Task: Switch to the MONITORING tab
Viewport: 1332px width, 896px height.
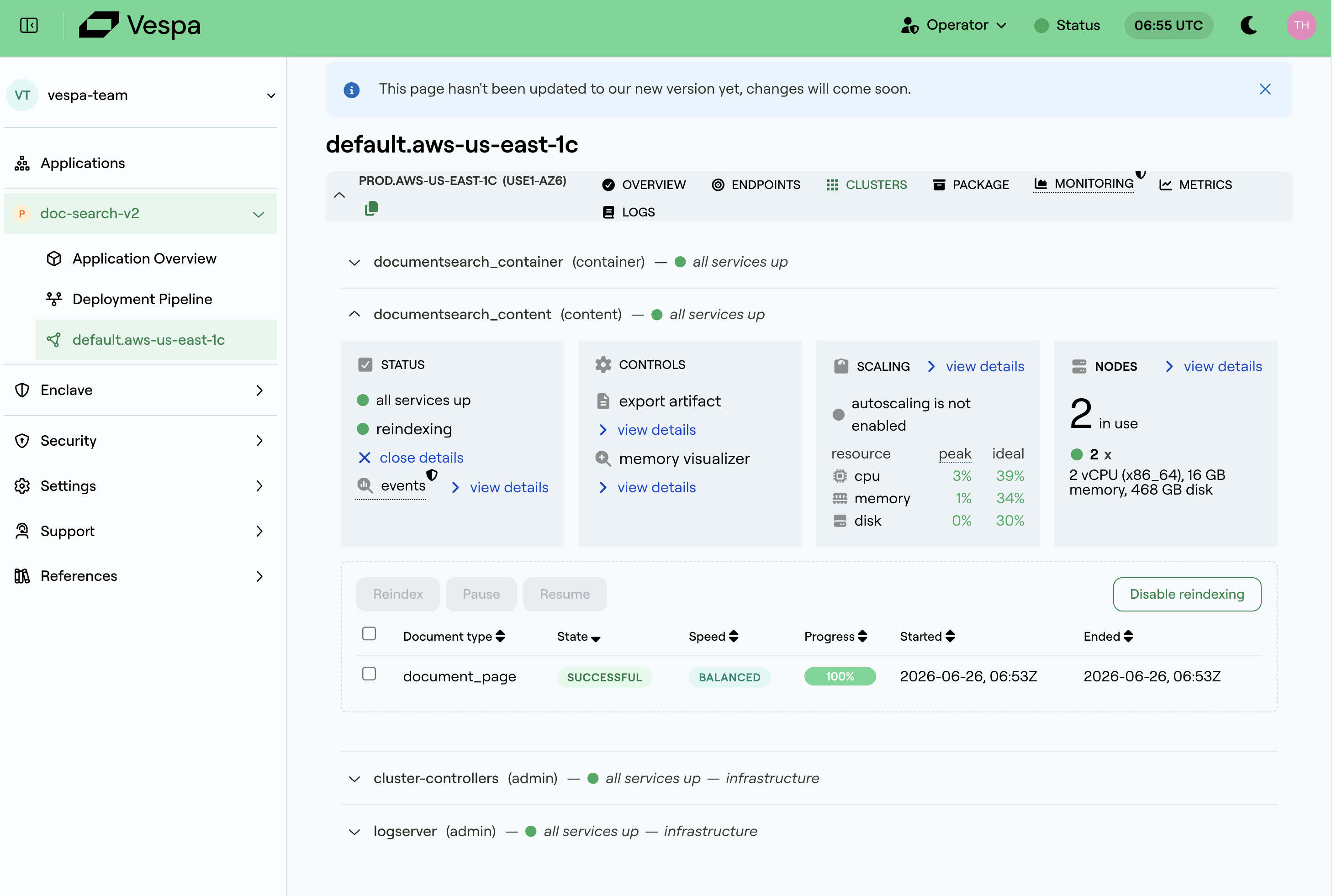Action: click(x=1084, y=184)
